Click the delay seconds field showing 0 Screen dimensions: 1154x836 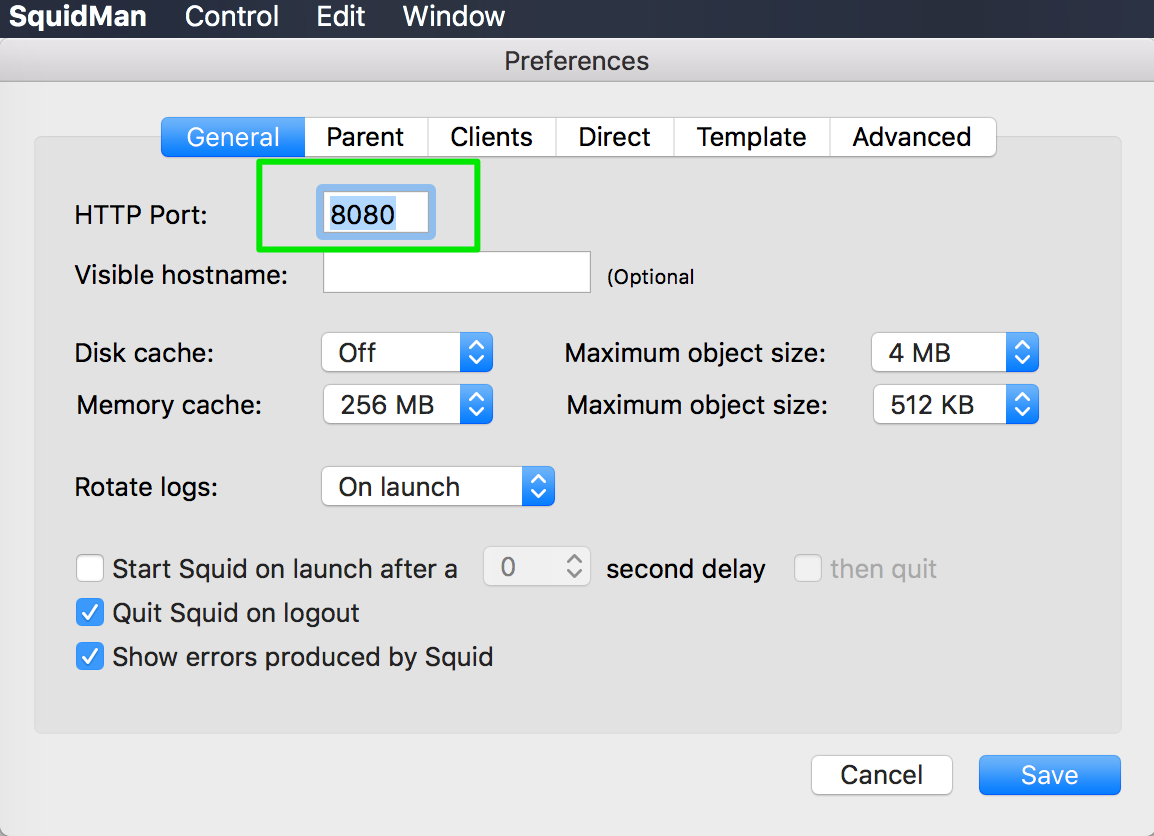(537, 566)
